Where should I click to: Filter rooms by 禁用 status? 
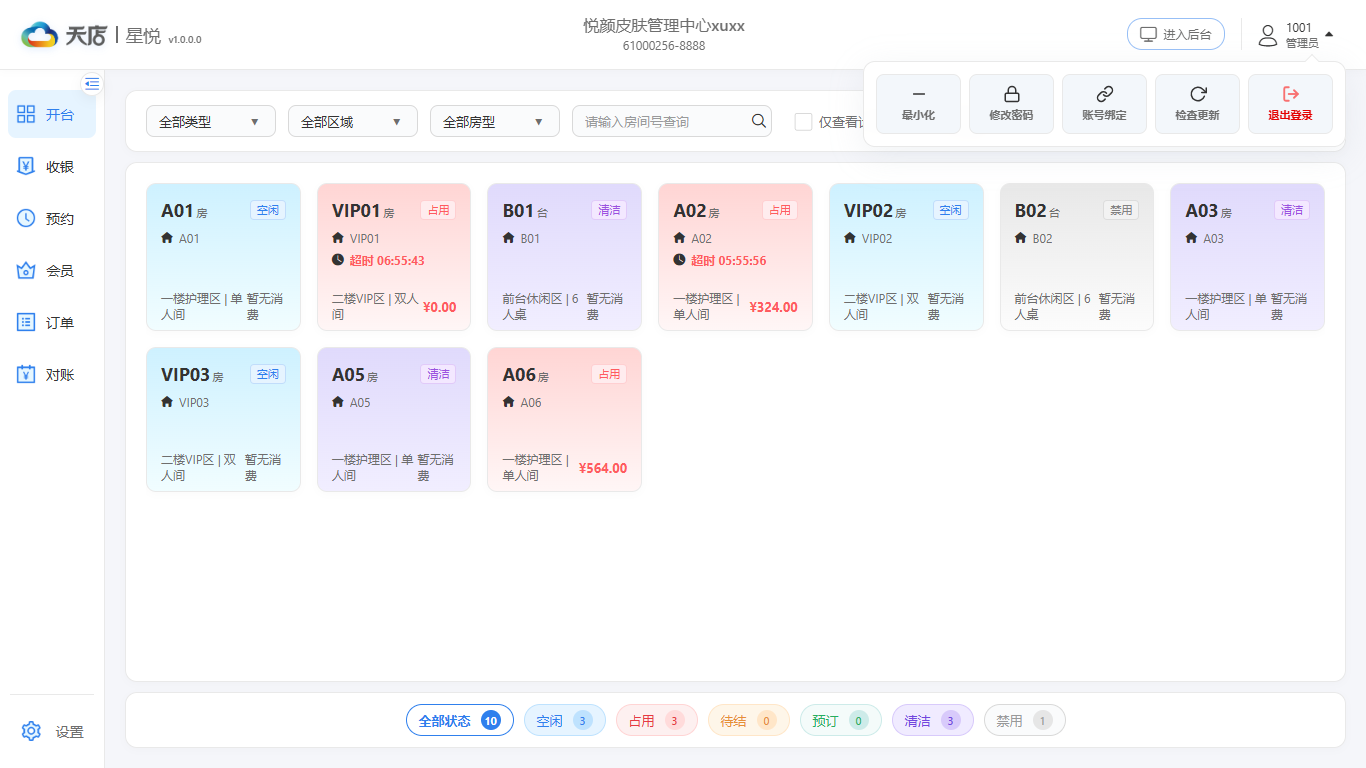(x=1025, y=720)
